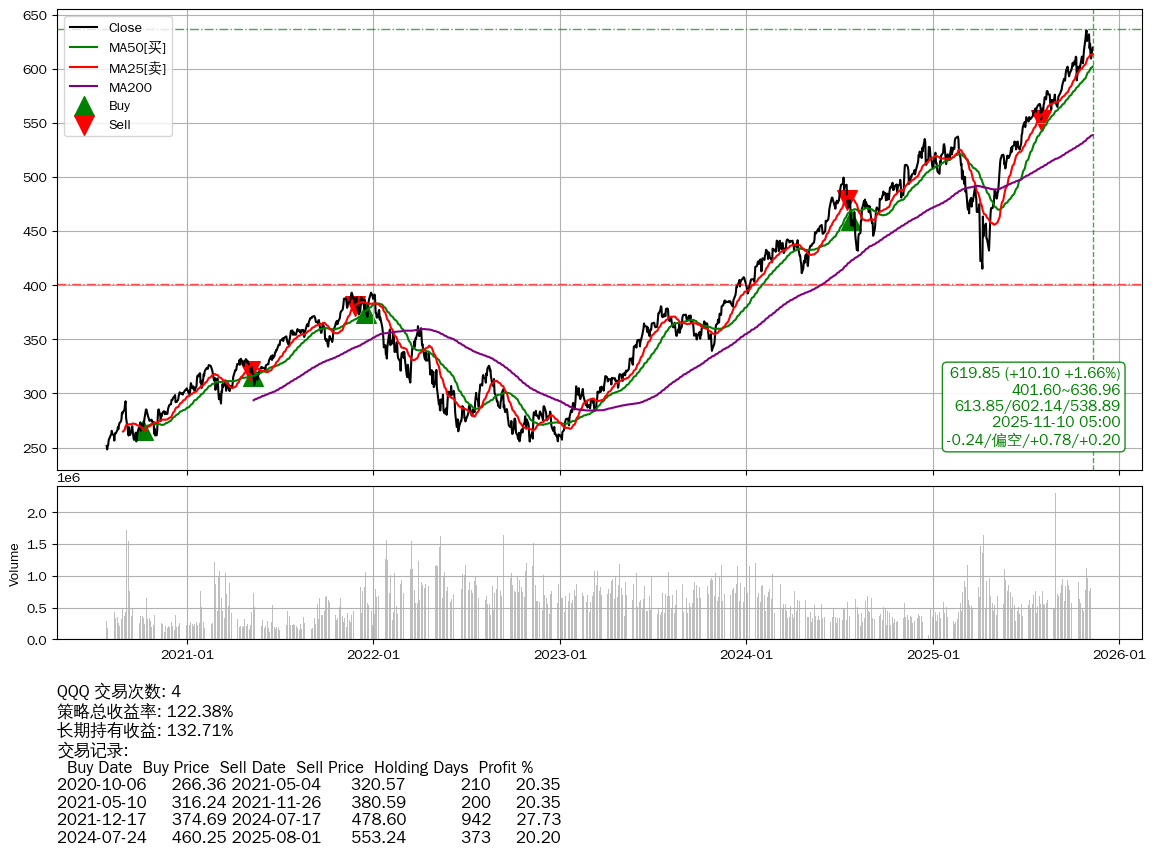Click the Sell marker at July 2024
This screenshot has height=855, width=1156.
(847, 199)
